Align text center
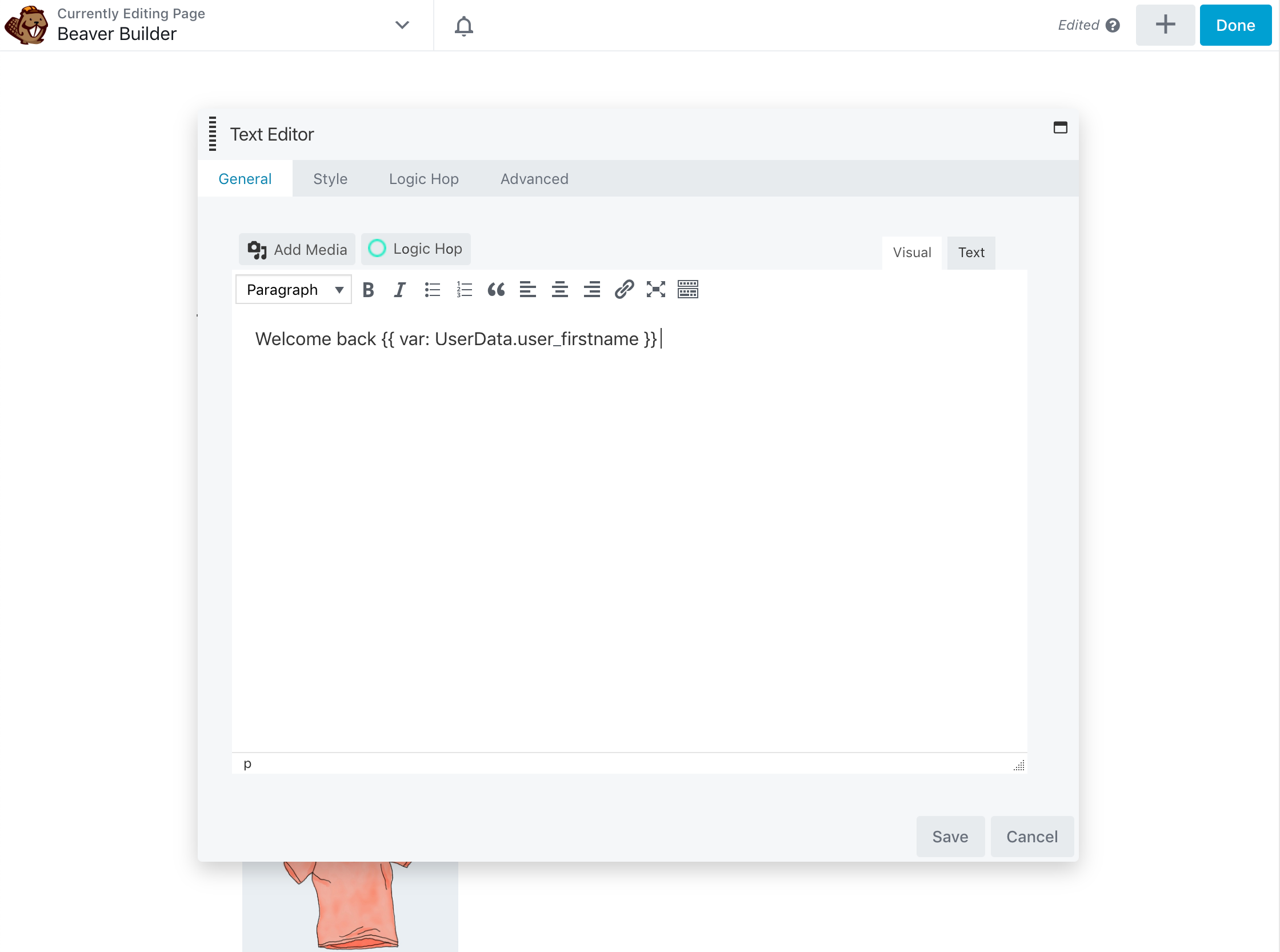 559,289
